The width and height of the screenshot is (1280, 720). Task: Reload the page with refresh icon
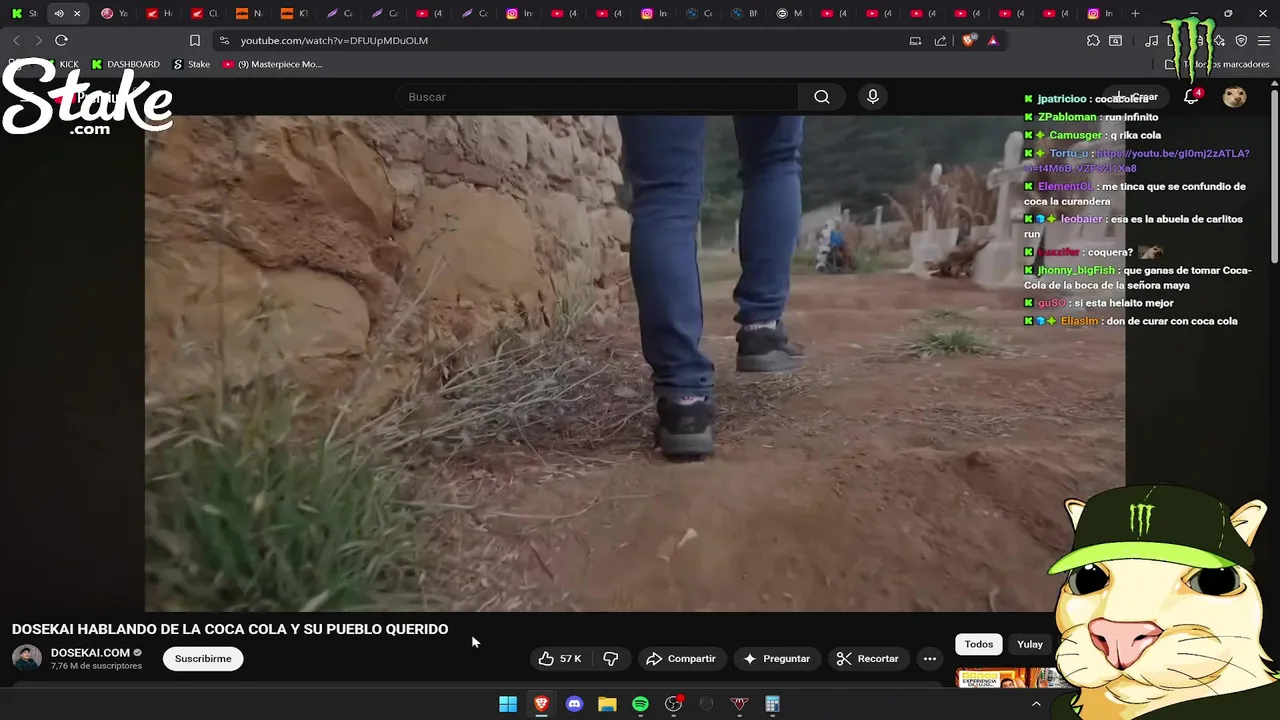click(x=61, y=40)
